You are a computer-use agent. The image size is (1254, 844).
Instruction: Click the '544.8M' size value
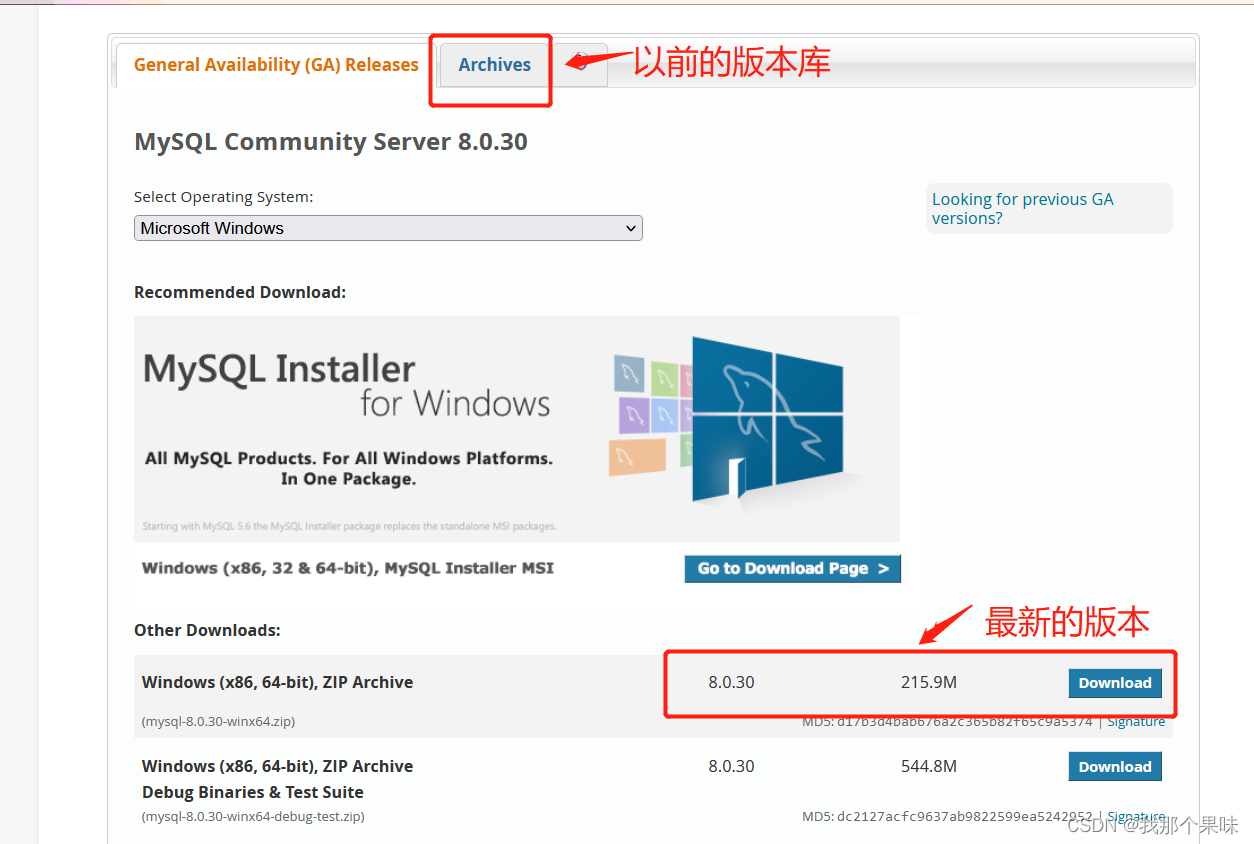coord(929,766)
